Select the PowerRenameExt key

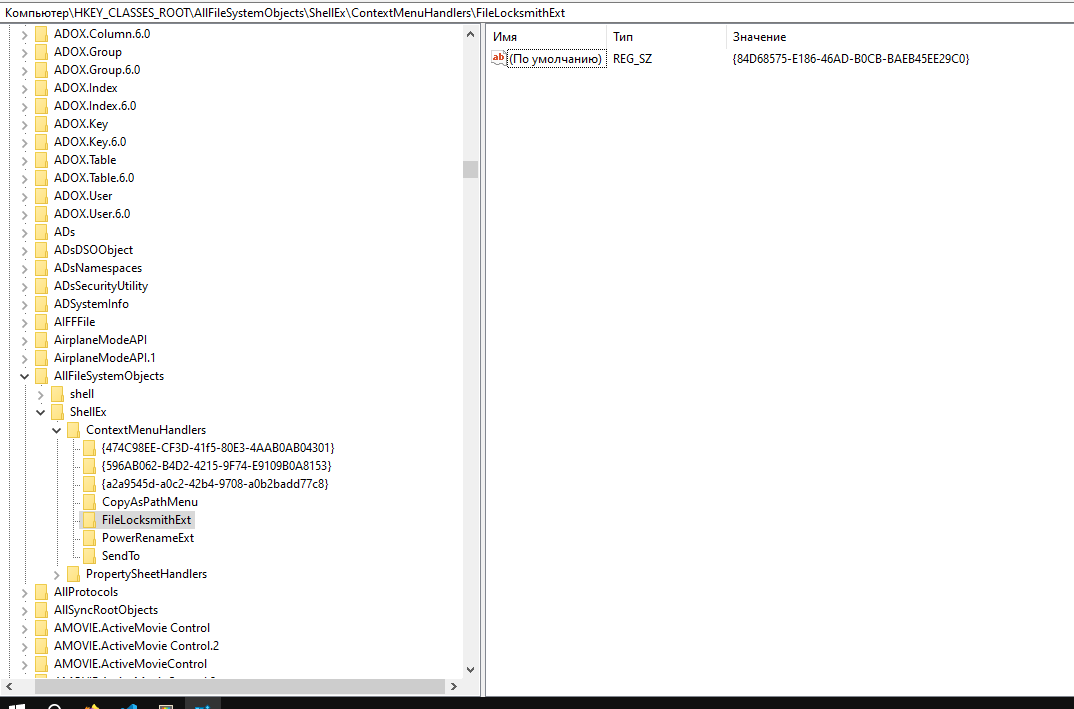tap(147, 537)
